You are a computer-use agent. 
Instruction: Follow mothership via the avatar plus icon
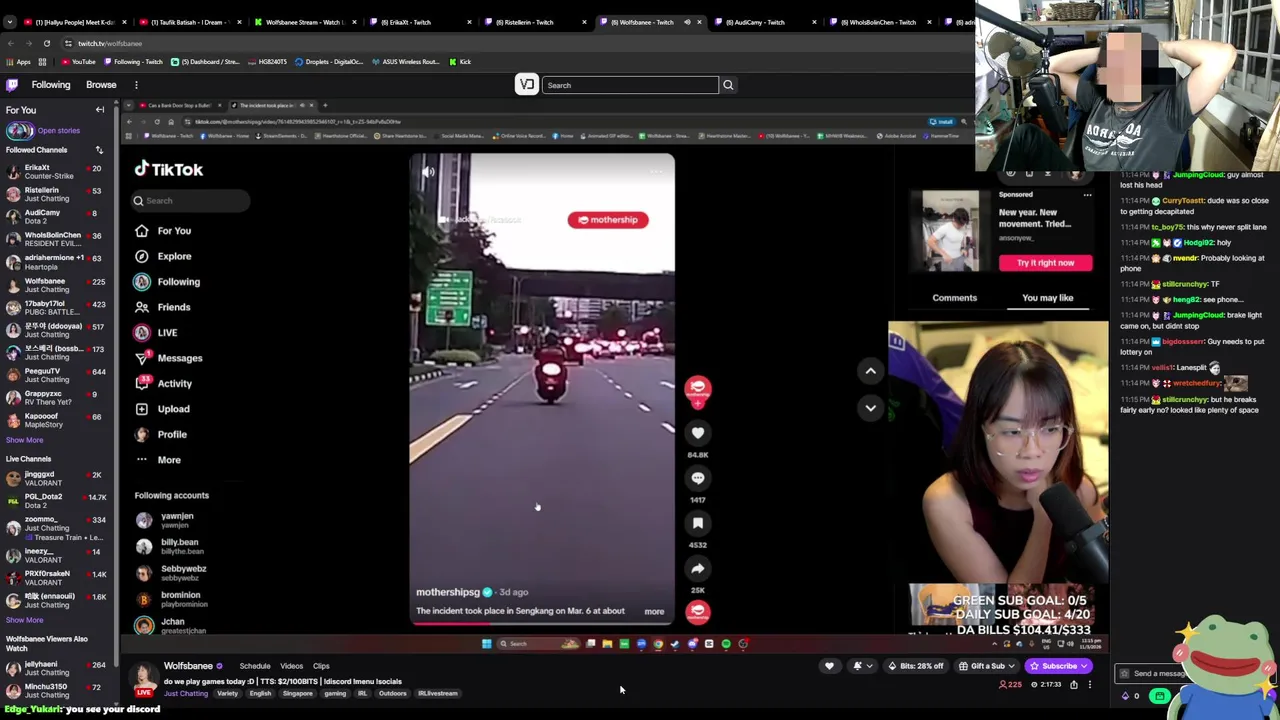(698, 402)
